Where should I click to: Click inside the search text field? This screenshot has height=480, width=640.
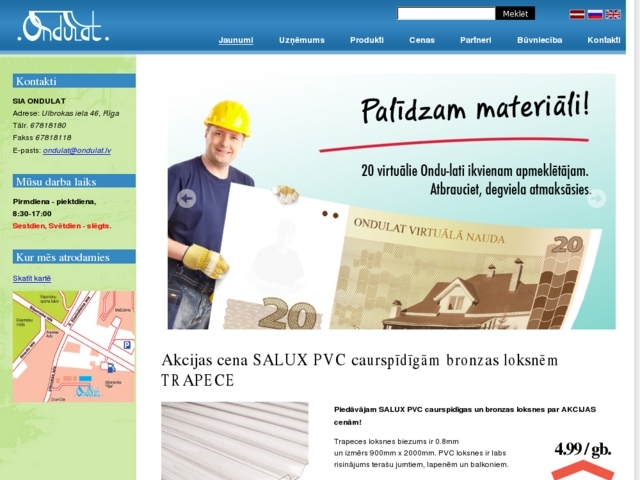click(446, 14)
